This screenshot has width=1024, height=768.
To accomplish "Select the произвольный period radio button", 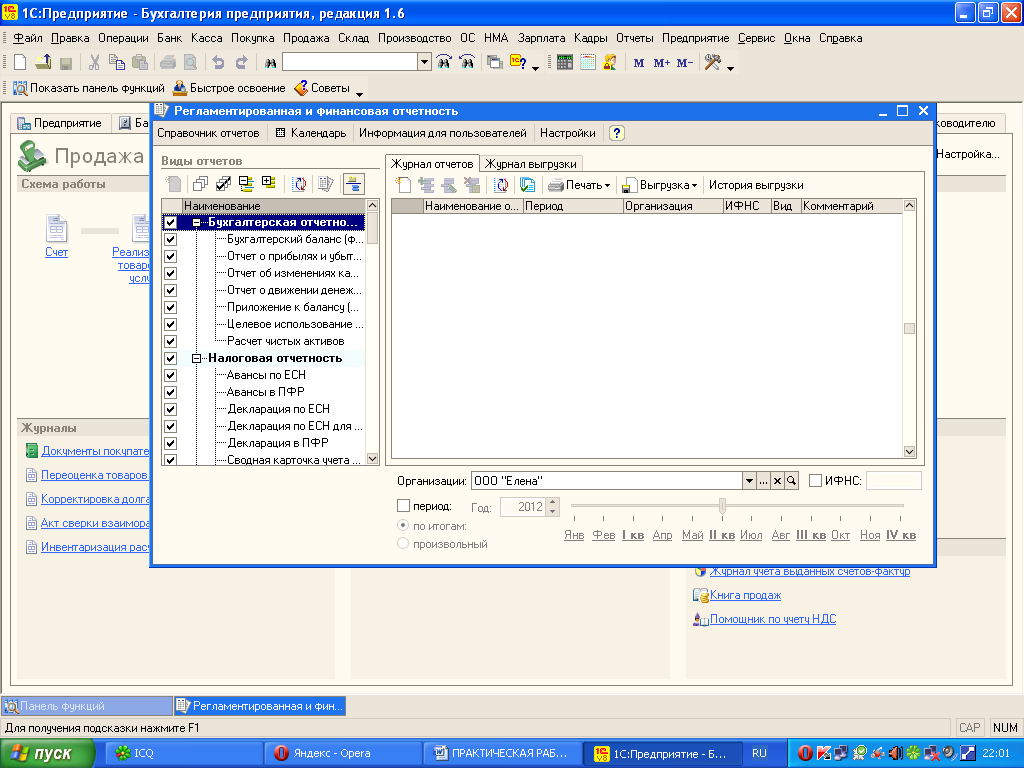I will [x=403, y=543].
